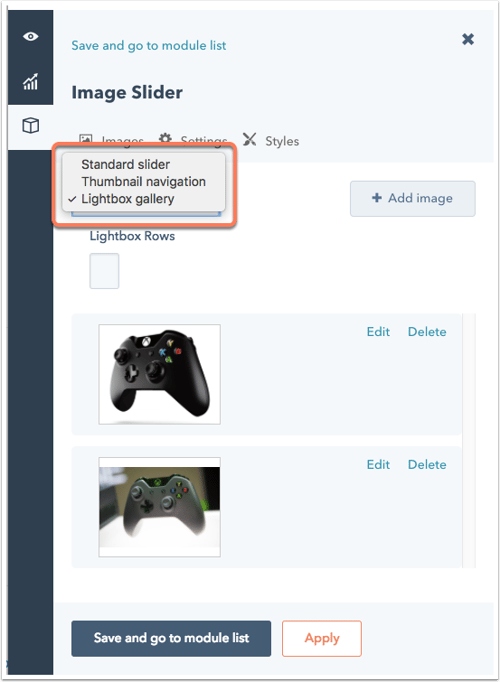The height and width of the screenshot is (682, 500).
Task: Click the top Save and go to module list link
Action: (149, 46)
